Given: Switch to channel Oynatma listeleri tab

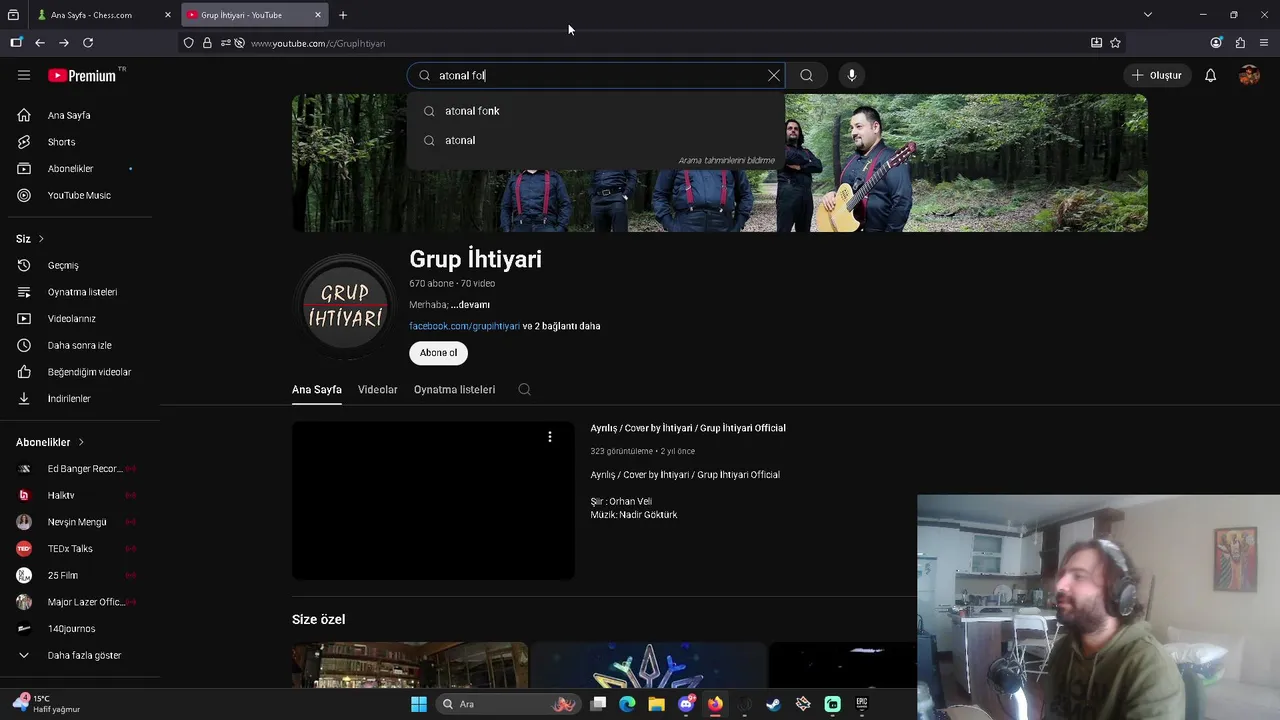Looking at the screenshot, I should [x=454, y=390].
